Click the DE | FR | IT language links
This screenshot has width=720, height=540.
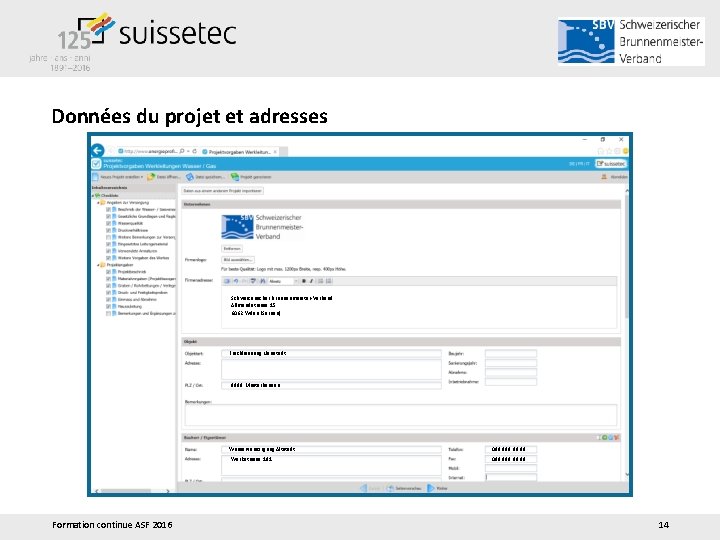tap(579, 163)
